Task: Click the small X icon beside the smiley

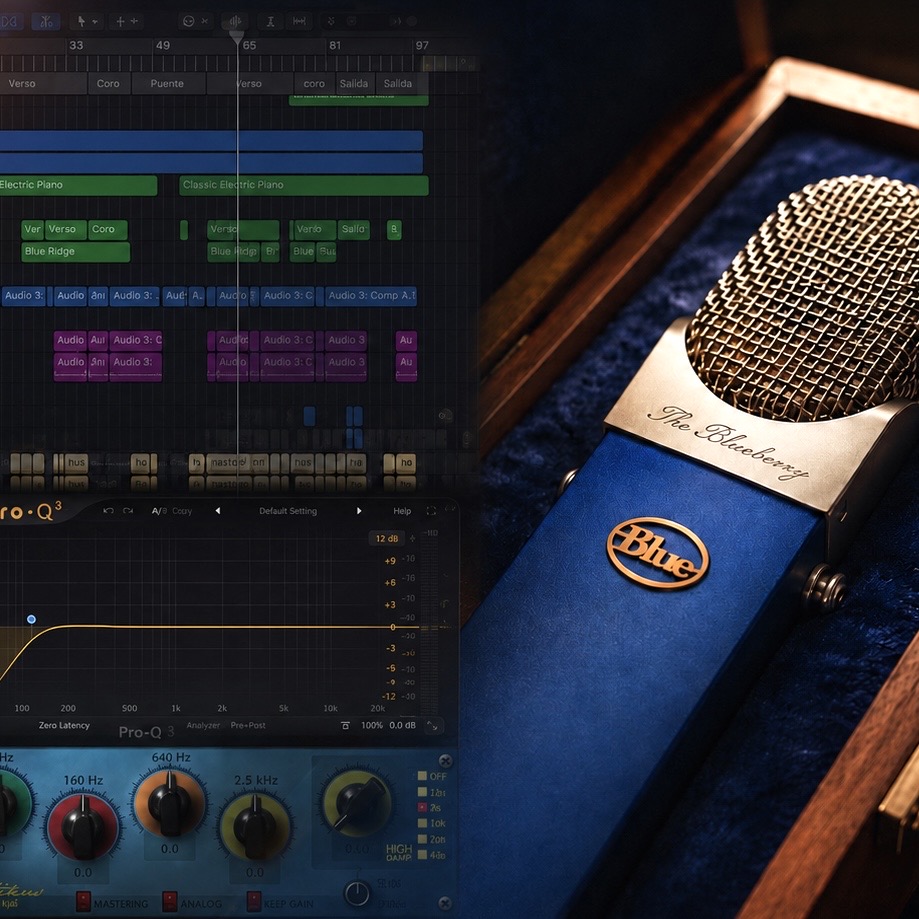Action: (x=205, y=22)
